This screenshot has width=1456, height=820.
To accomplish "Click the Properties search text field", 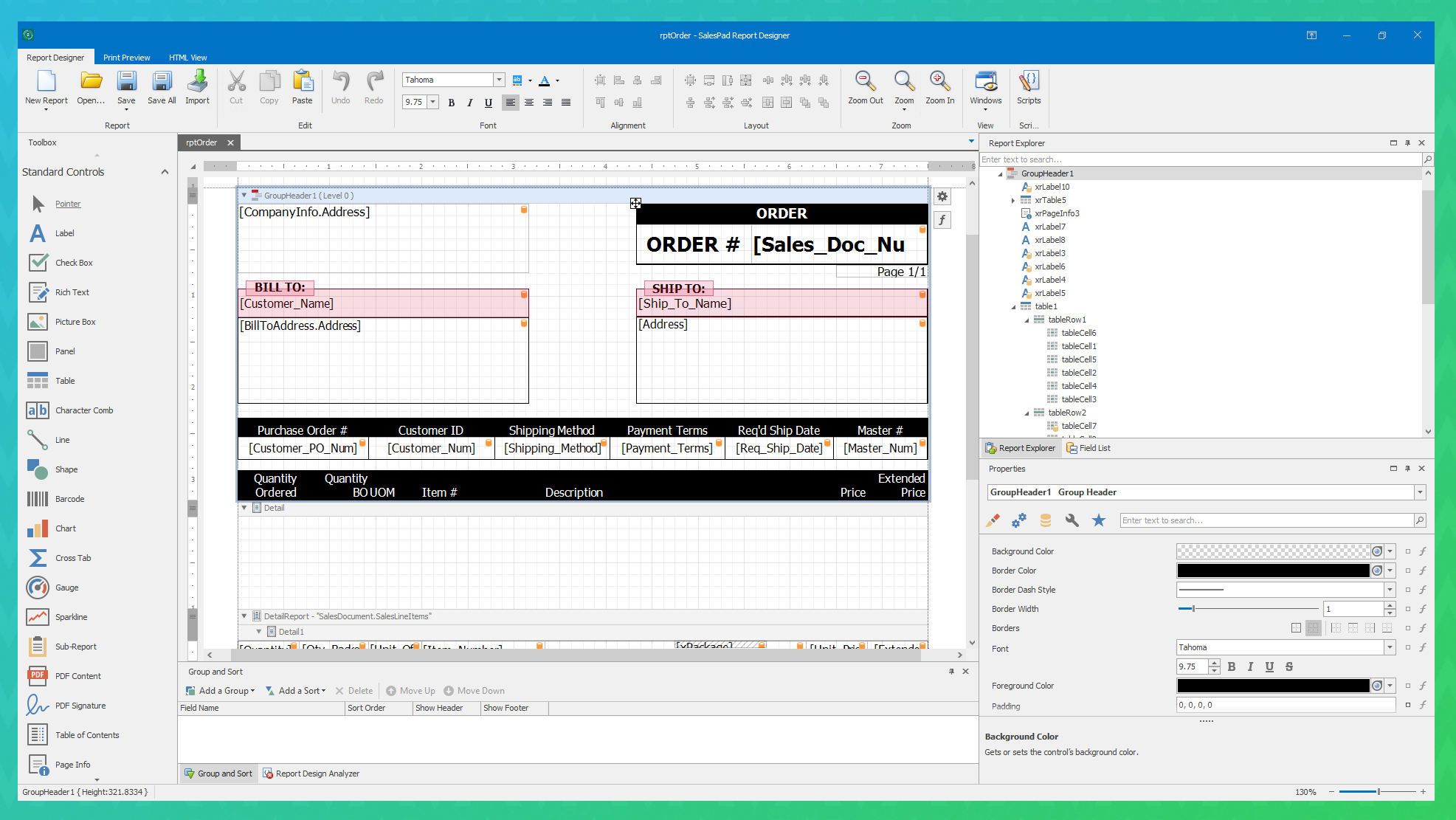I will tap(1266, 520).
